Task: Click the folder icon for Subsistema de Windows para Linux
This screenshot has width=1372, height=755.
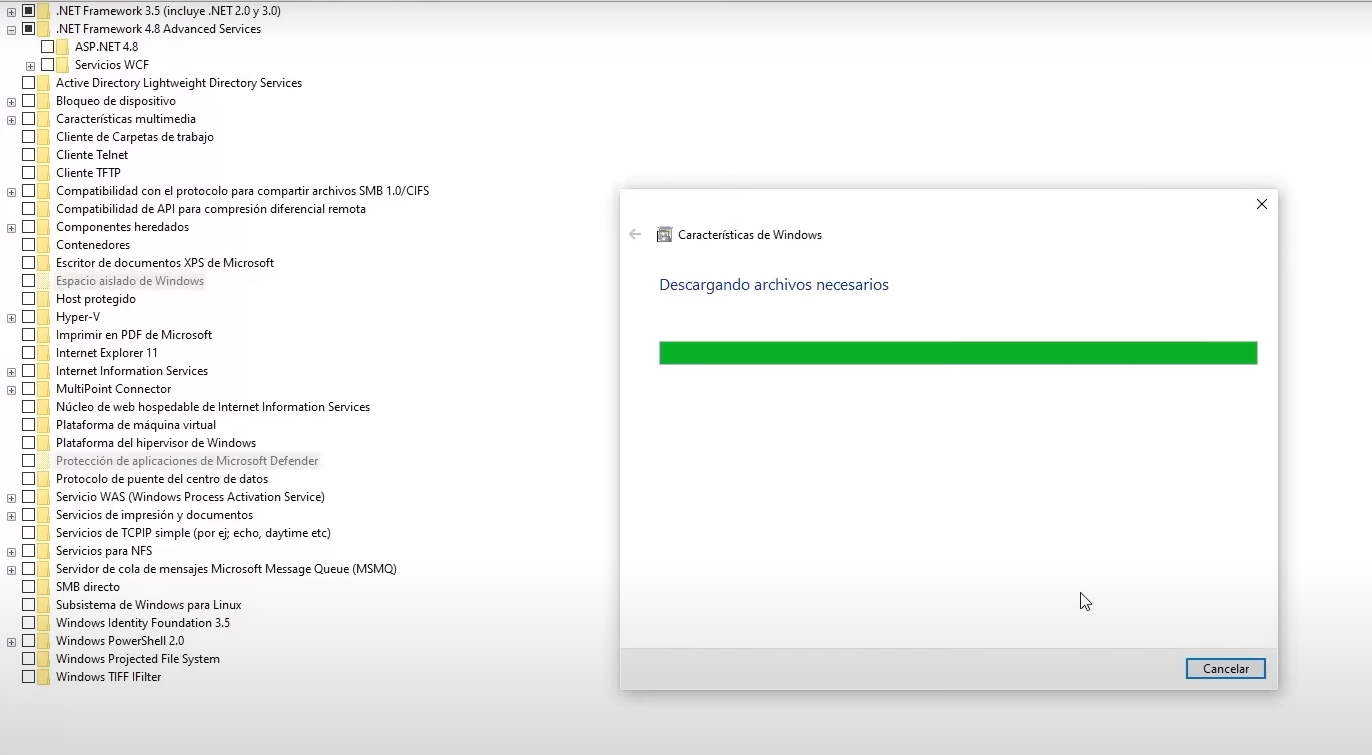Action: pyautogui.click(x=43, y=605)
